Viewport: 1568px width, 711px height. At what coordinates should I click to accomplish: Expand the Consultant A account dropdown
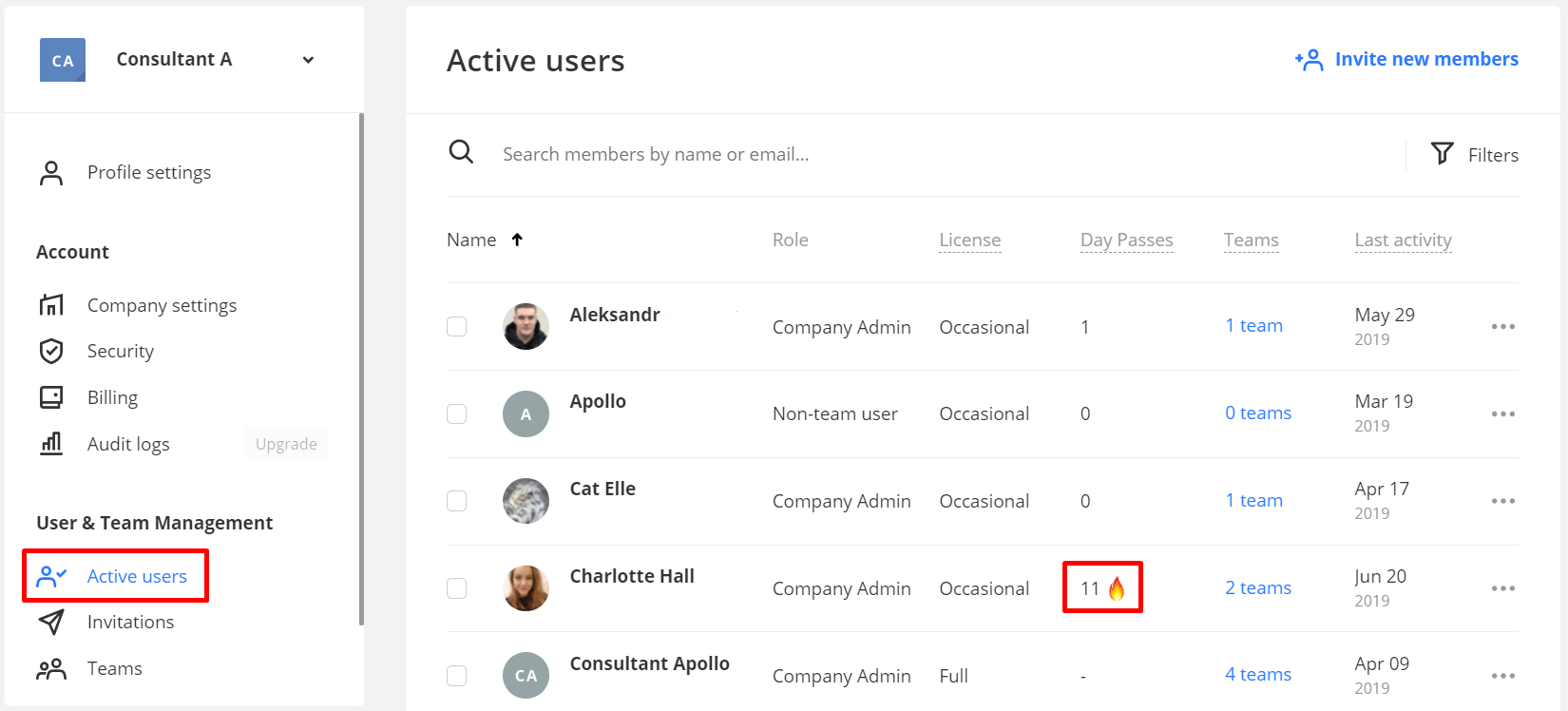308,60
